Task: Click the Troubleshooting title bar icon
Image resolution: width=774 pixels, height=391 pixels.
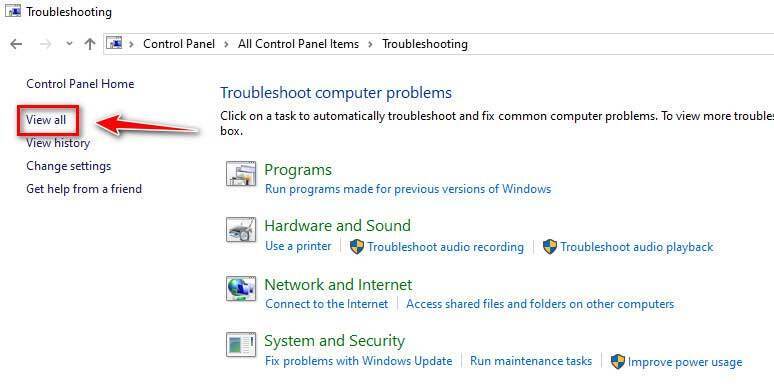Action: click(13, 11)
